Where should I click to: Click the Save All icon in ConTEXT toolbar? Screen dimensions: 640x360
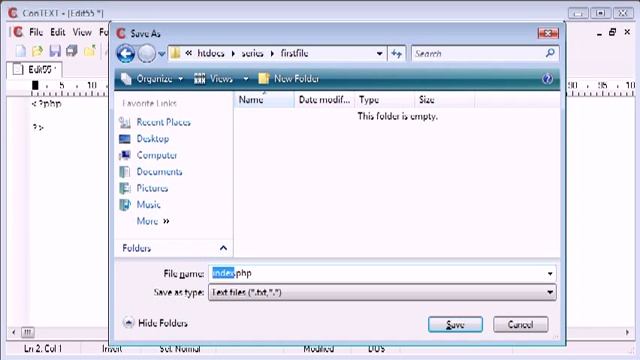tap(72, 51)
